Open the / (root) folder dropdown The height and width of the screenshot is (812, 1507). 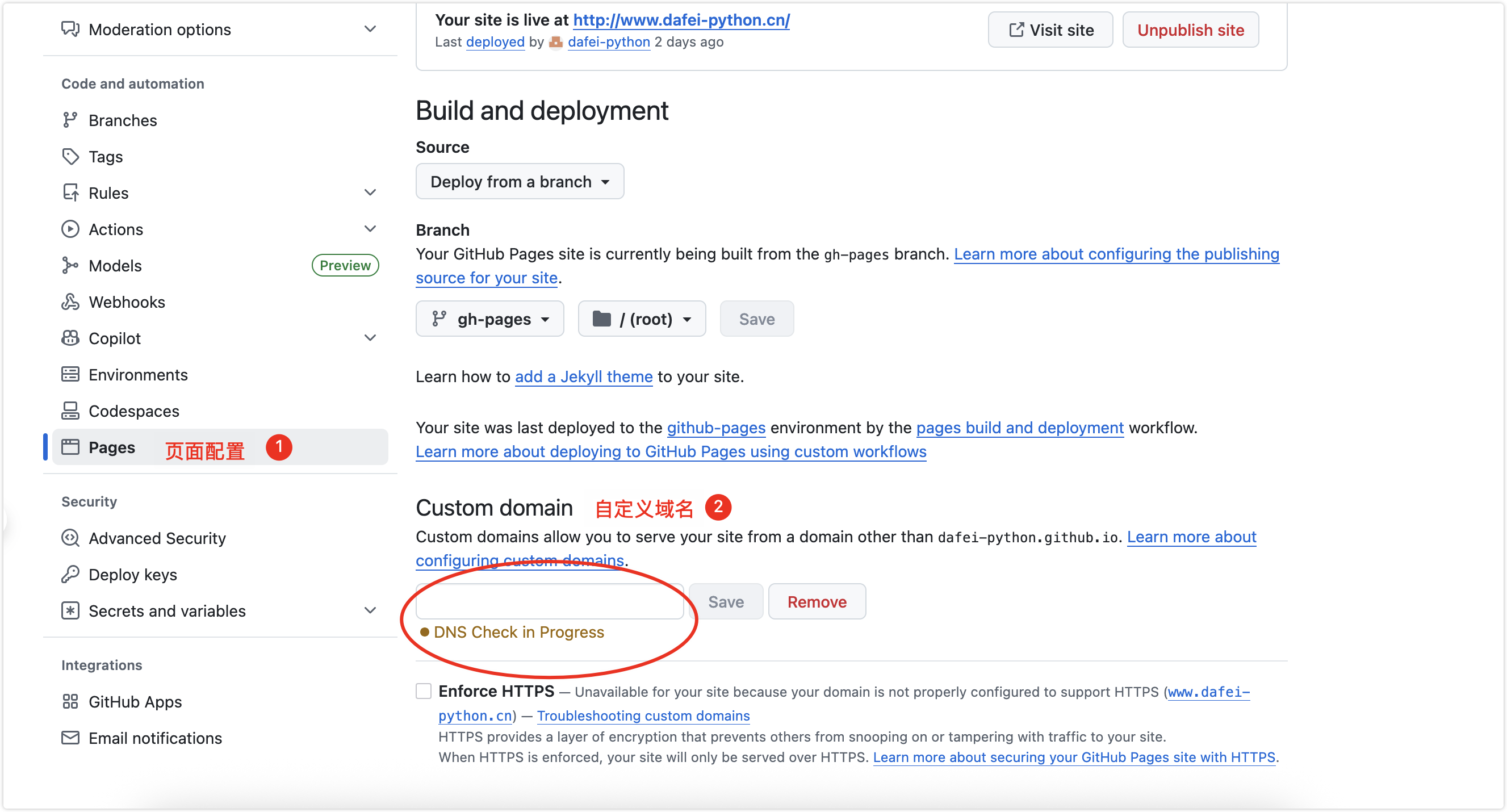pos(642,319)
